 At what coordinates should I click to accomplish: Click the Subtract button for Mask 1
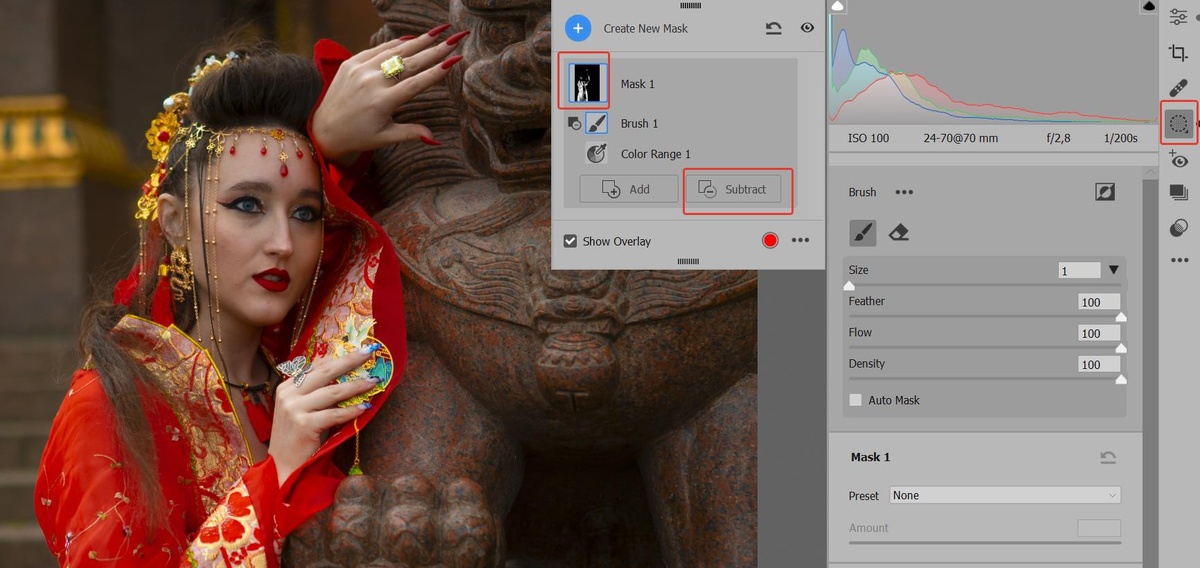(733, 189)
